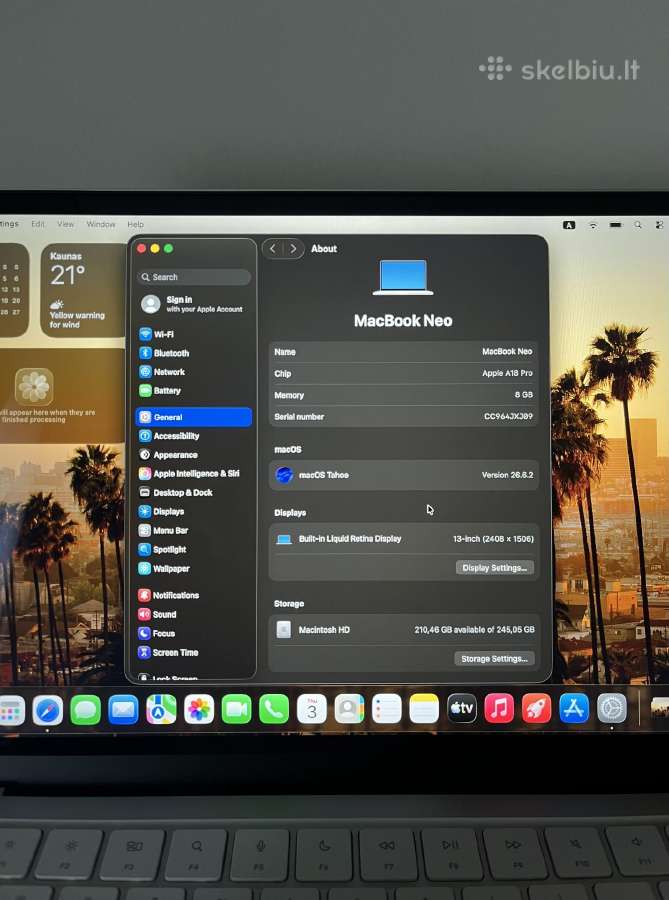The image size is (669, 900).
Task: Click the macOS Tahoe row
Action: pyautogui.click(x=404, y=475)
